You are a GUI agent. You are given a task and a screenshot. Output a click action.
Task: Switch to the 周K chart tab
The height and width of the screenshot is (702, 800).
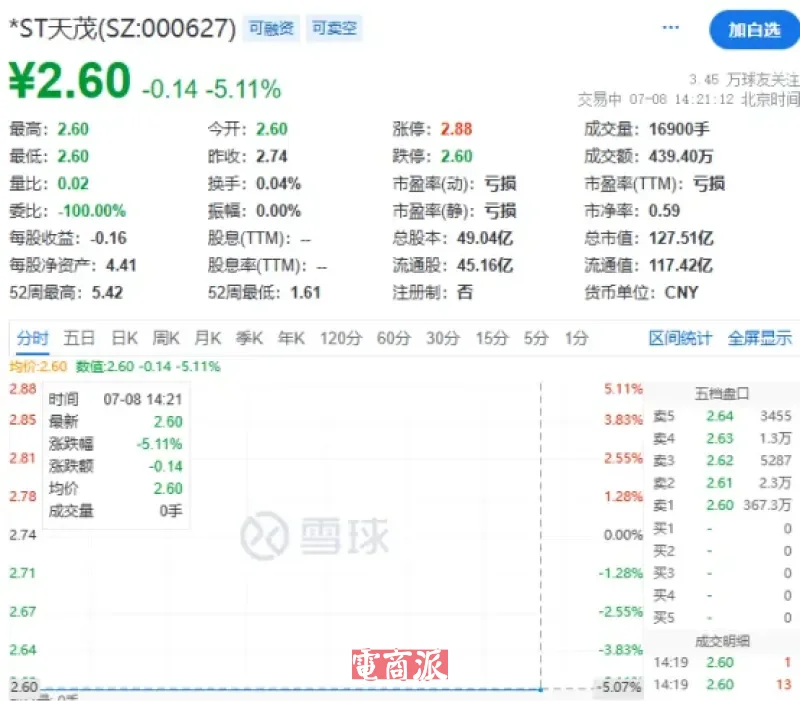(x=166, y=338)
